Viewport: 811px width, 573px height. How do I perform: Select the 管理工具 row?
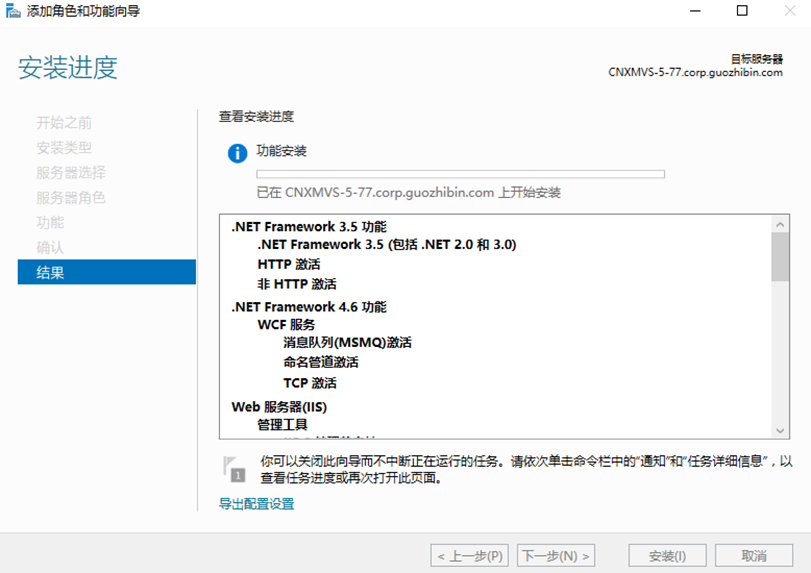coord(282,425)
